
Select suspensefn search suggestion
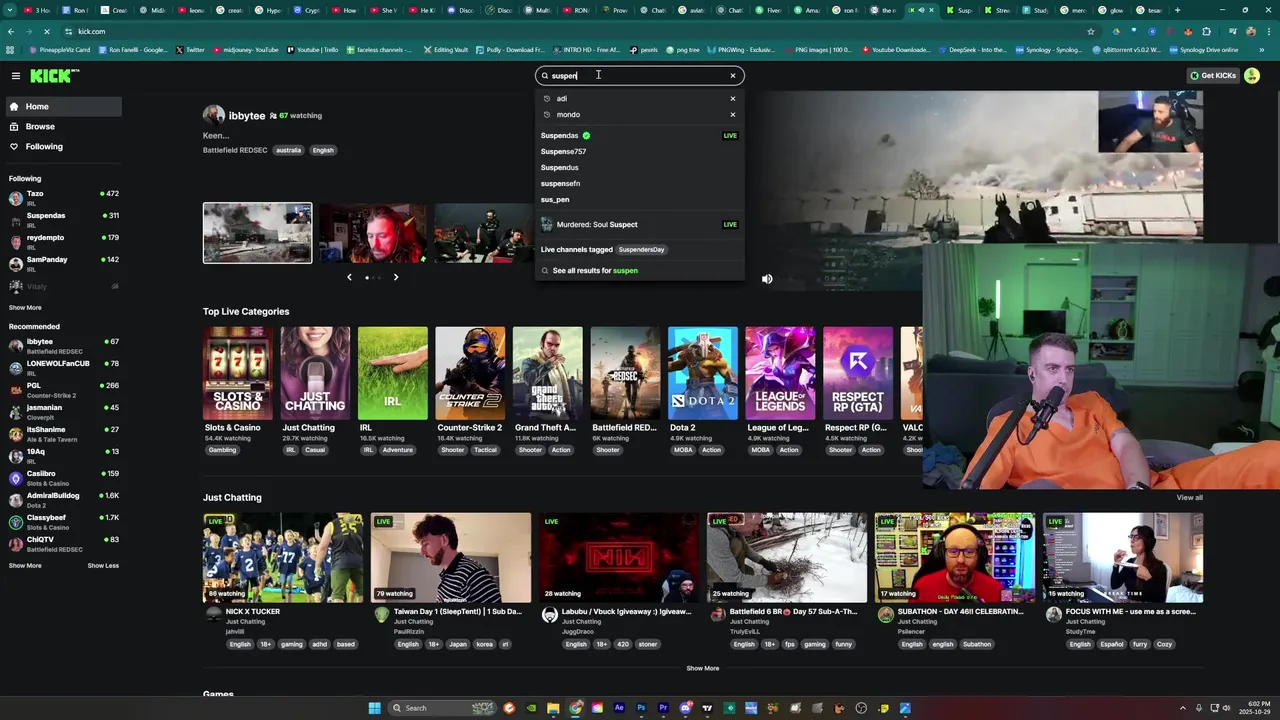639,183
